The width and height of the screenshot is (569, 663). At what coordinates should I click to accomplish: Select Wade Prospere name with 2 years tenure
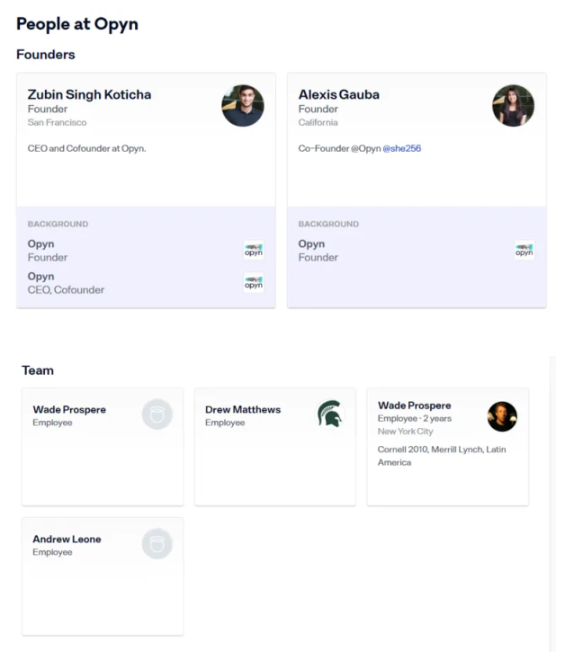coord(414,405)
